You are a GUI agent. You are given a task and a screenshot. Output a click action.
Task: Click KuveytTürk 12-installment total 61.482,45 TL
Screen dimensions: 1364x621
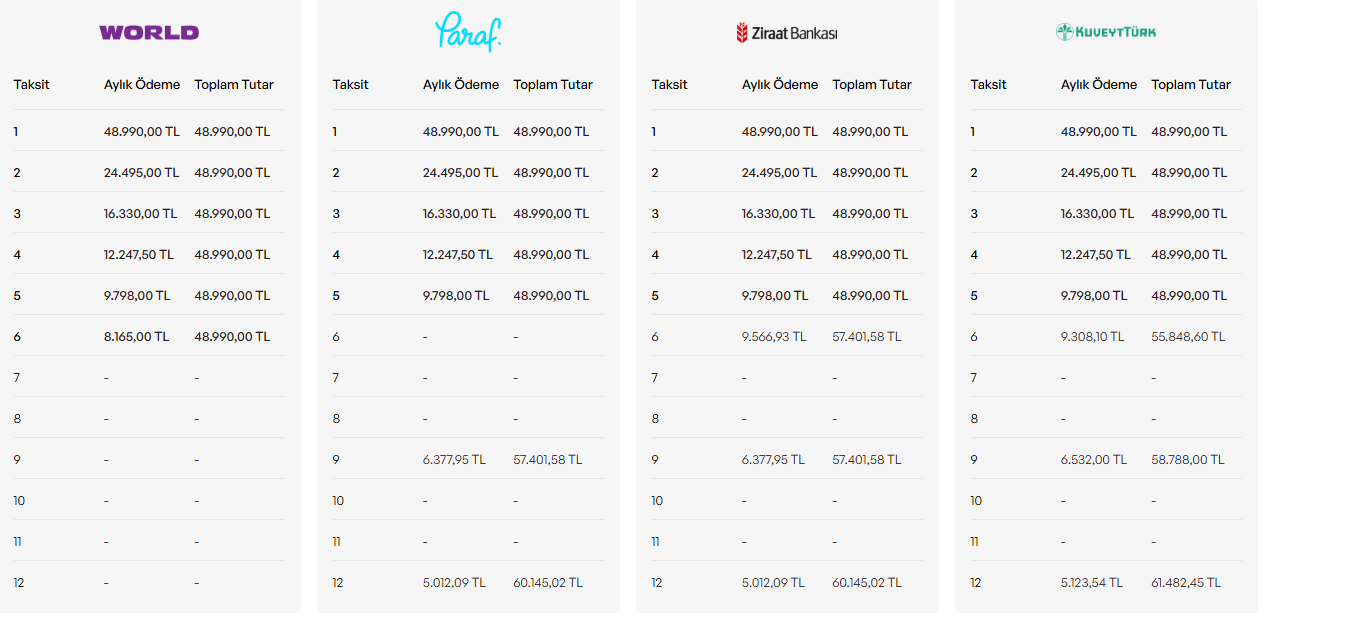(x=1186, y=583)
